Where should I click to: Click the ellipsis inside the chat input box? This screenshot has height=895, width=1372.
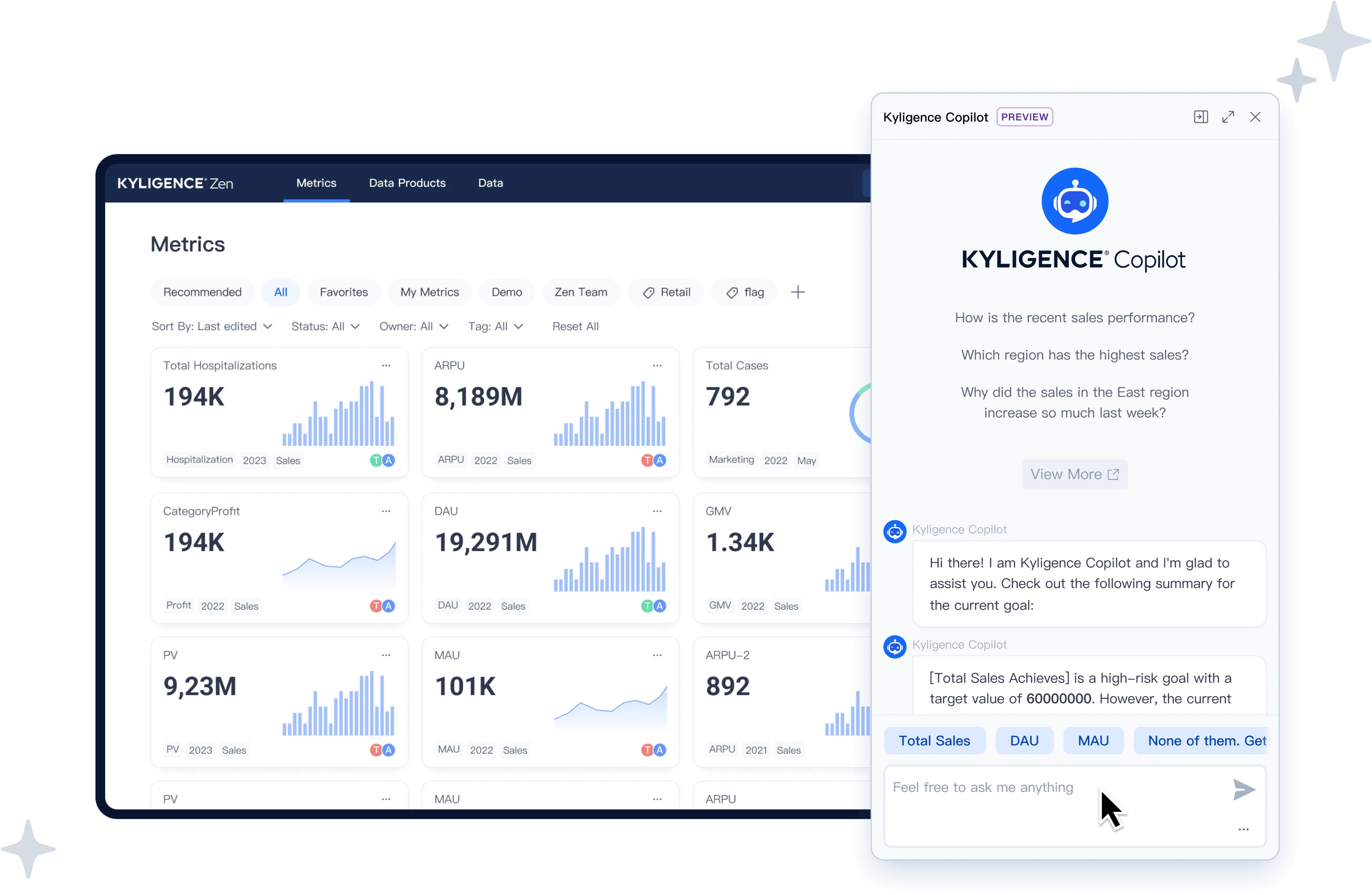click(1243, 829)
